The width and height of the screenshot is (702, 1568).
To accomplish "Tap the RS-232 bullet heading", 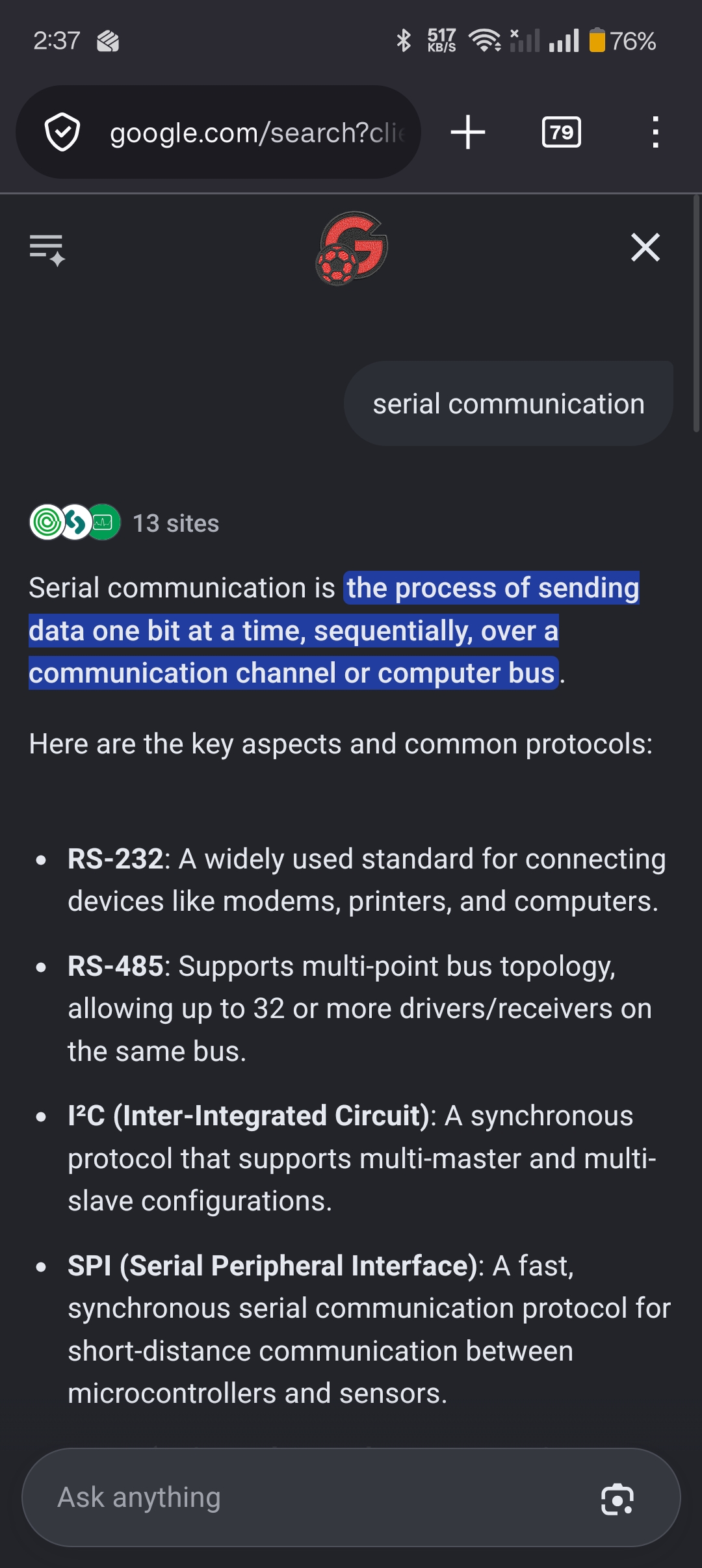I will 115,859.
